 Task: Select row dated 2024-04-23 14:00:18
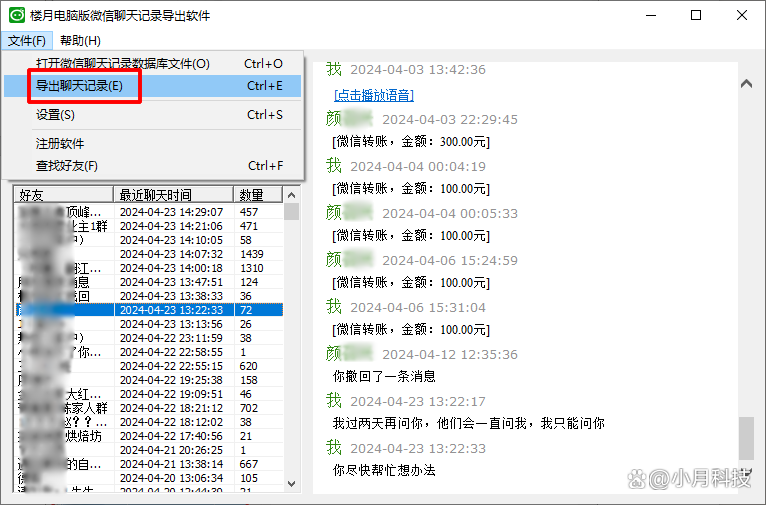[149, 268]
